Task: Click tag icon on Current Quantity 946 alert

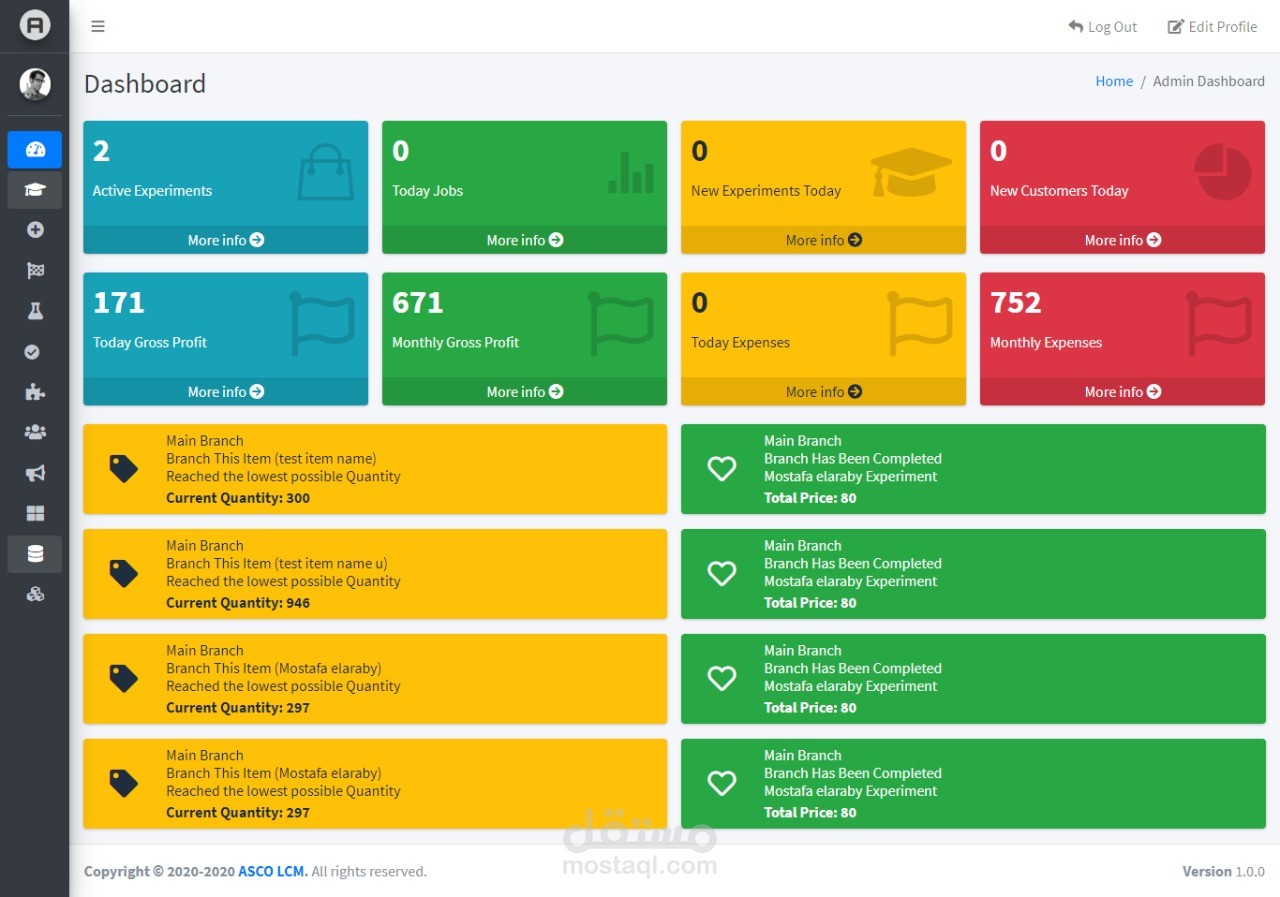Action: pos(123,574)
